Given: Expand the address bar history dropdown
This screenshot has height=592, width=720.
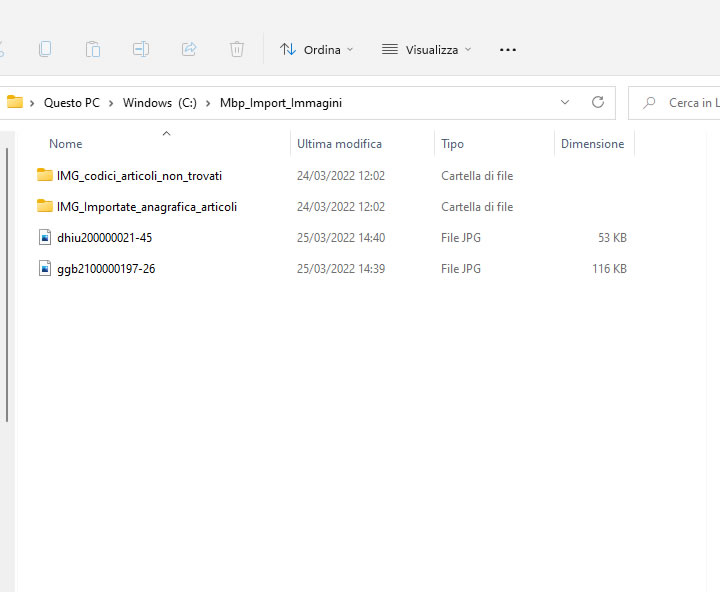Looking at the screenshot, I should (x=565, y=102).
